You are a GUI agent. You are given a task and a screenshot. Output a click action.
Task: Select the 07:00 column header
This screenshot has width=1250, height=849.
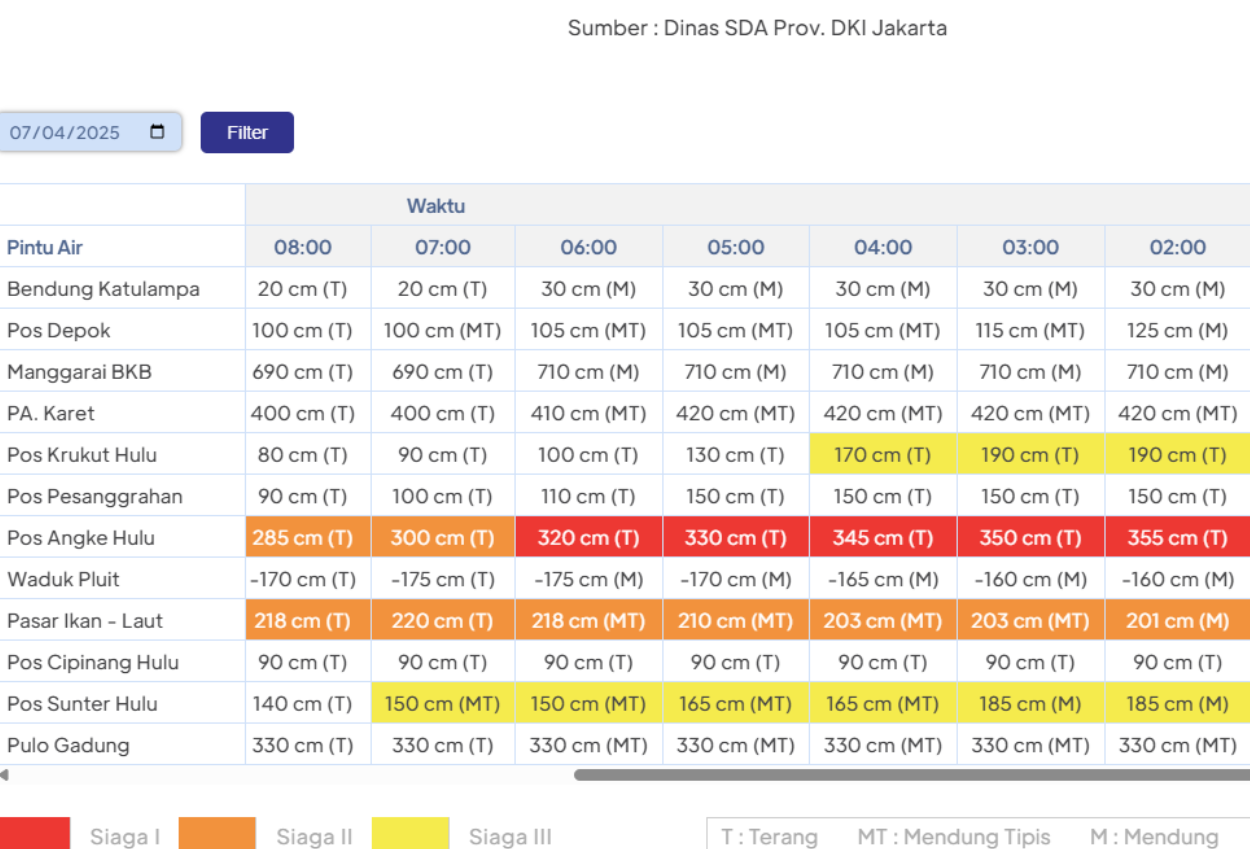(x=443, y=247)
